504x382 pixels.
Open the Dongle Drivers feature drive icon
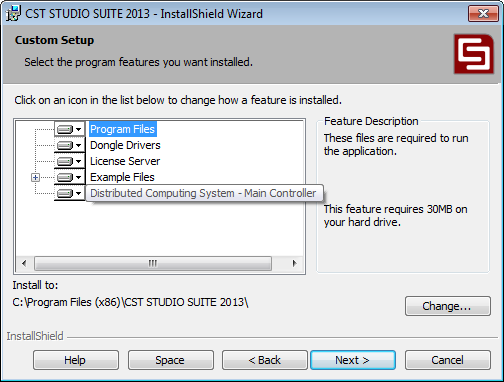click(x=69, y=145)
